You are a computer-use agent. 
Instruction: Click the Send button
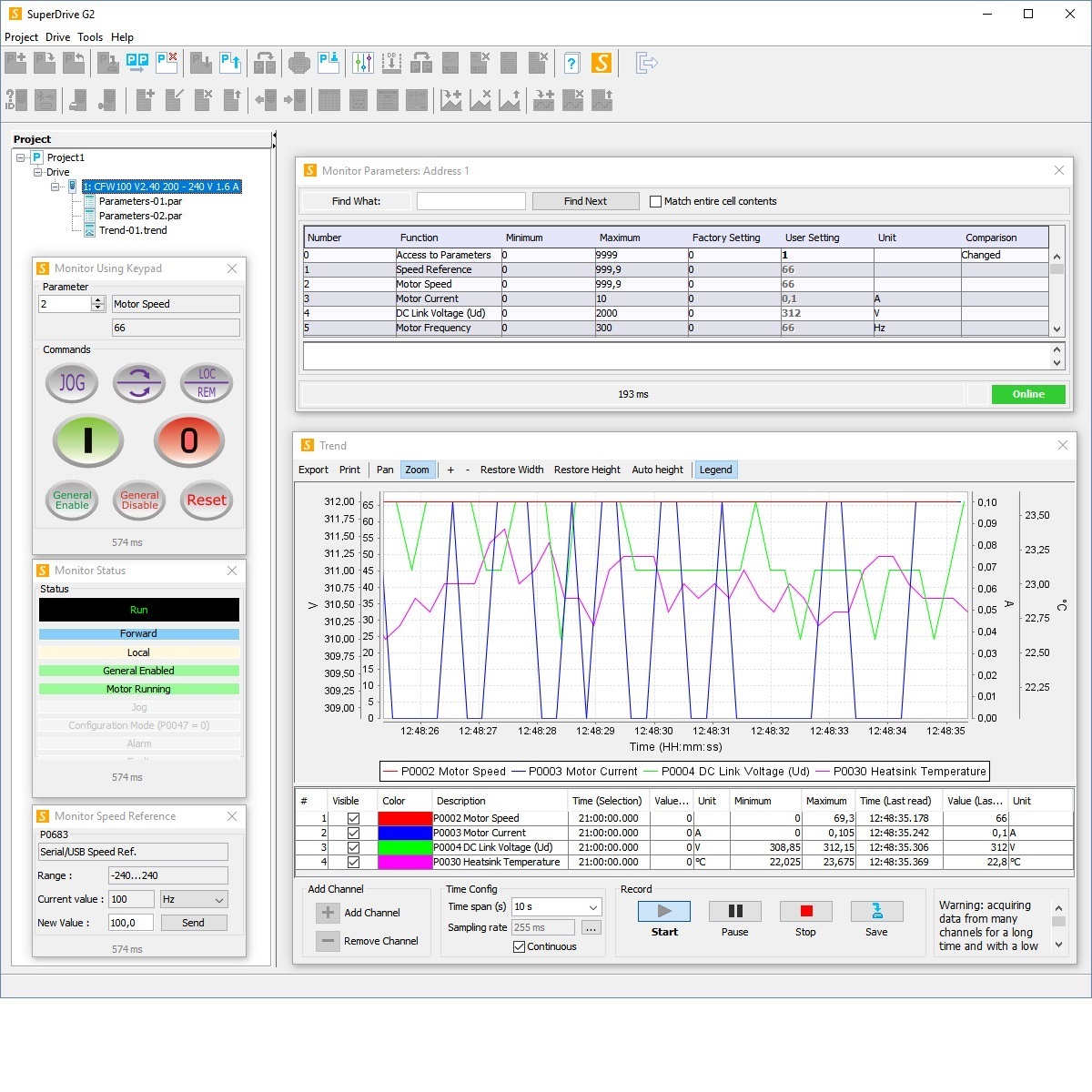193,923
